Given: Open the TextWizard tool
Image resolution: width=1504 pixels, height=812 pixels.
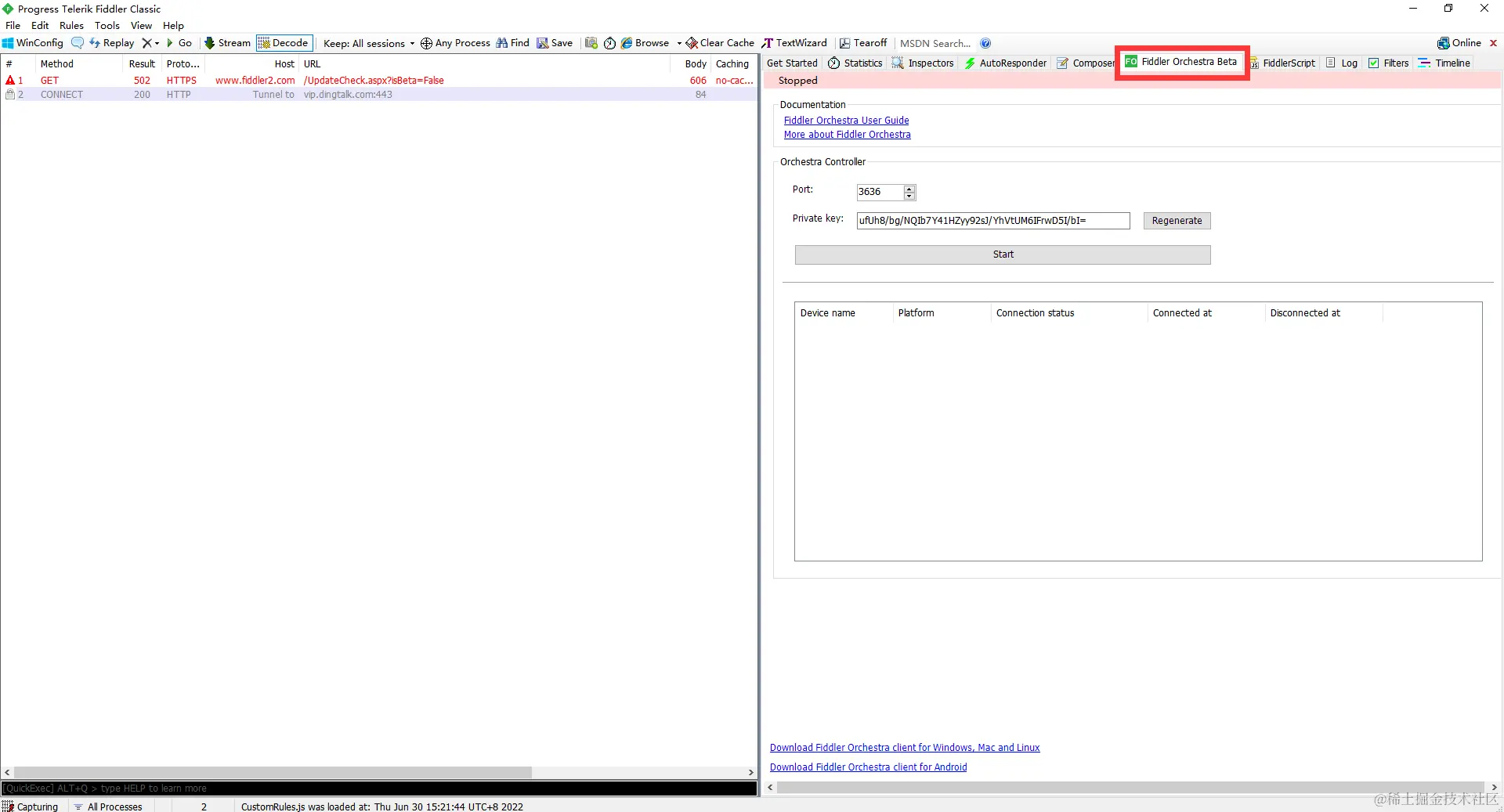Looking at the screenshot, I should pyautogui.click(x=794, y=43).
